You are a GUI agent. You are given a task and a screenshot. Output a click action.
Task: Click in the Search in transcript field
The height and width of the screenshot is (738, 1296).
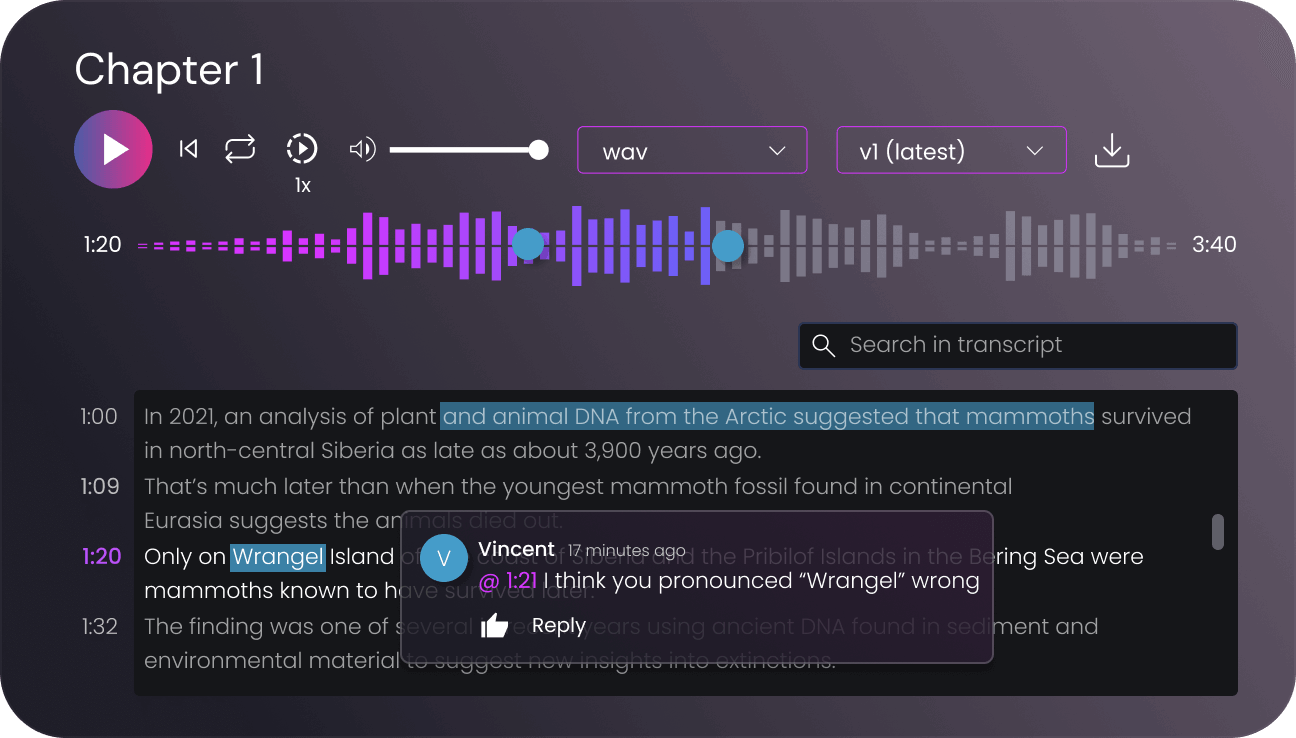tap(1018, 345)
